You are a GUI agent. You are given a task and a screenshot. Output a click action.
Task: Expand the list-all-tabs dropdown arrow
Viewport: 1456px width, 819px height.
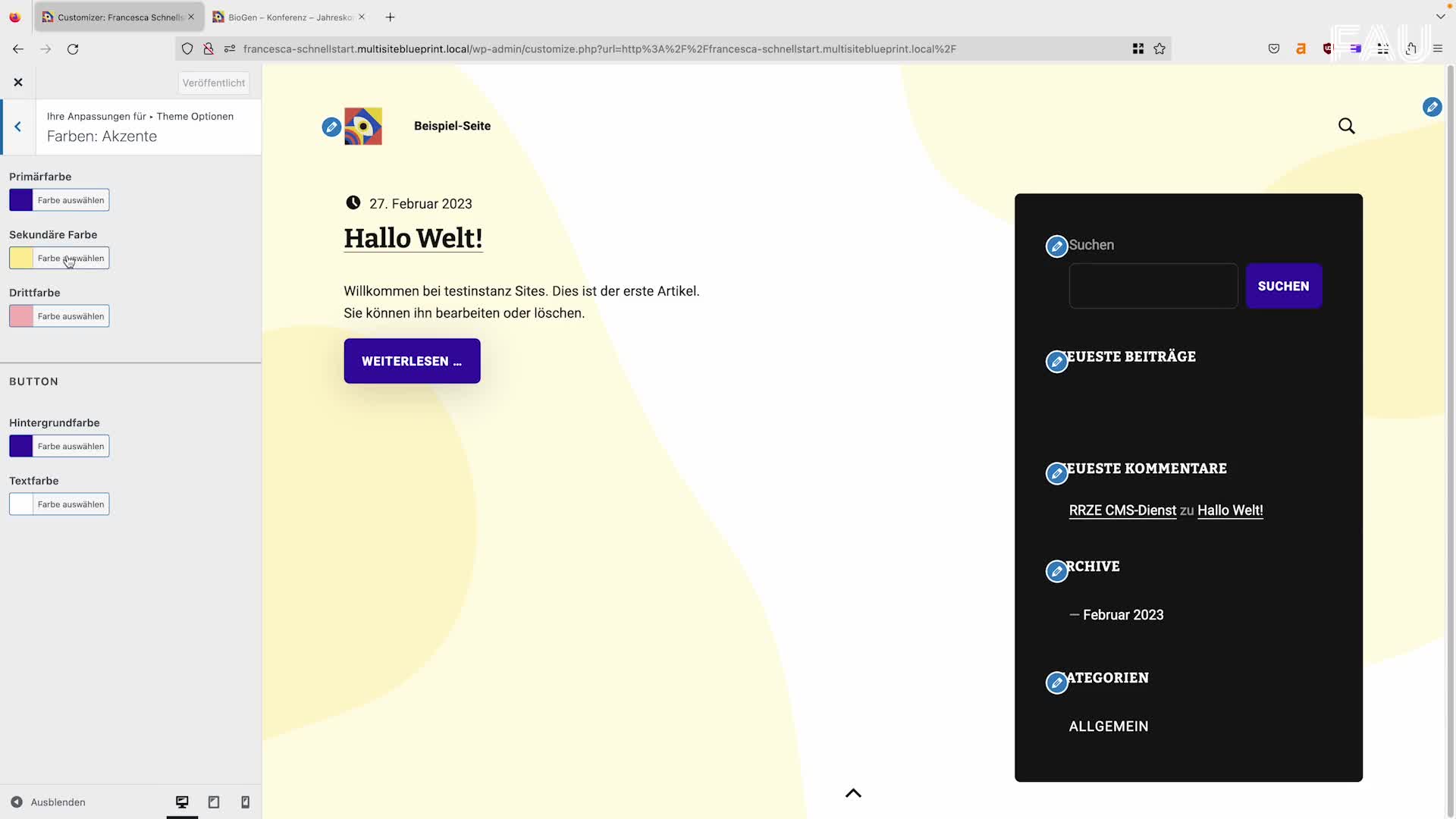1442,16
